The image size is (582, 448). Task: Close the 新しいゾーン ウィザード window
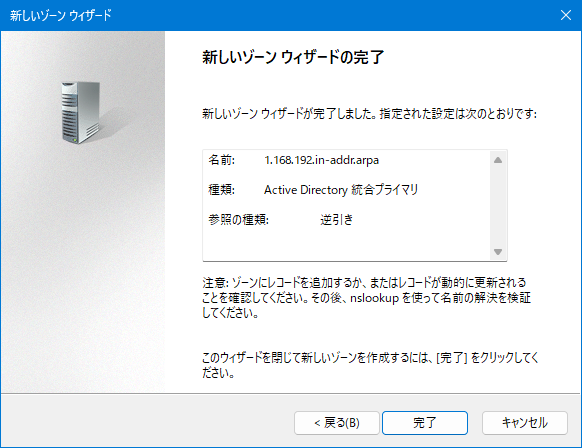point(566,15)
